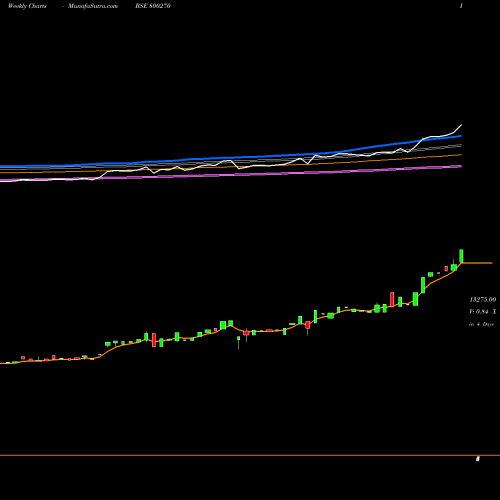
Task: Select the BSE stock code label
Action: click(153, 6)
